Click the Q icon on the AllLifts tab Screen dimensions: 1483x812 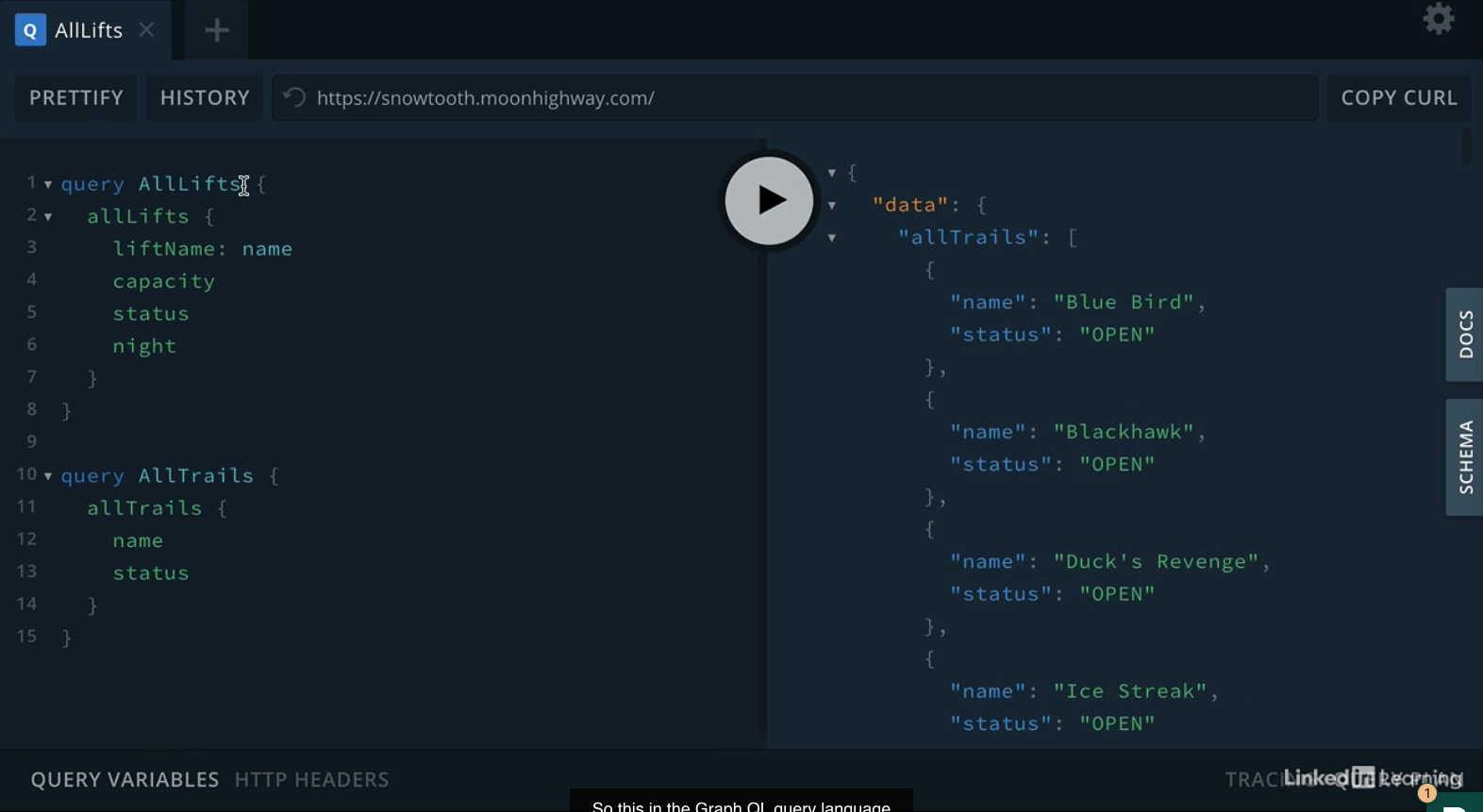click(30, 30)
